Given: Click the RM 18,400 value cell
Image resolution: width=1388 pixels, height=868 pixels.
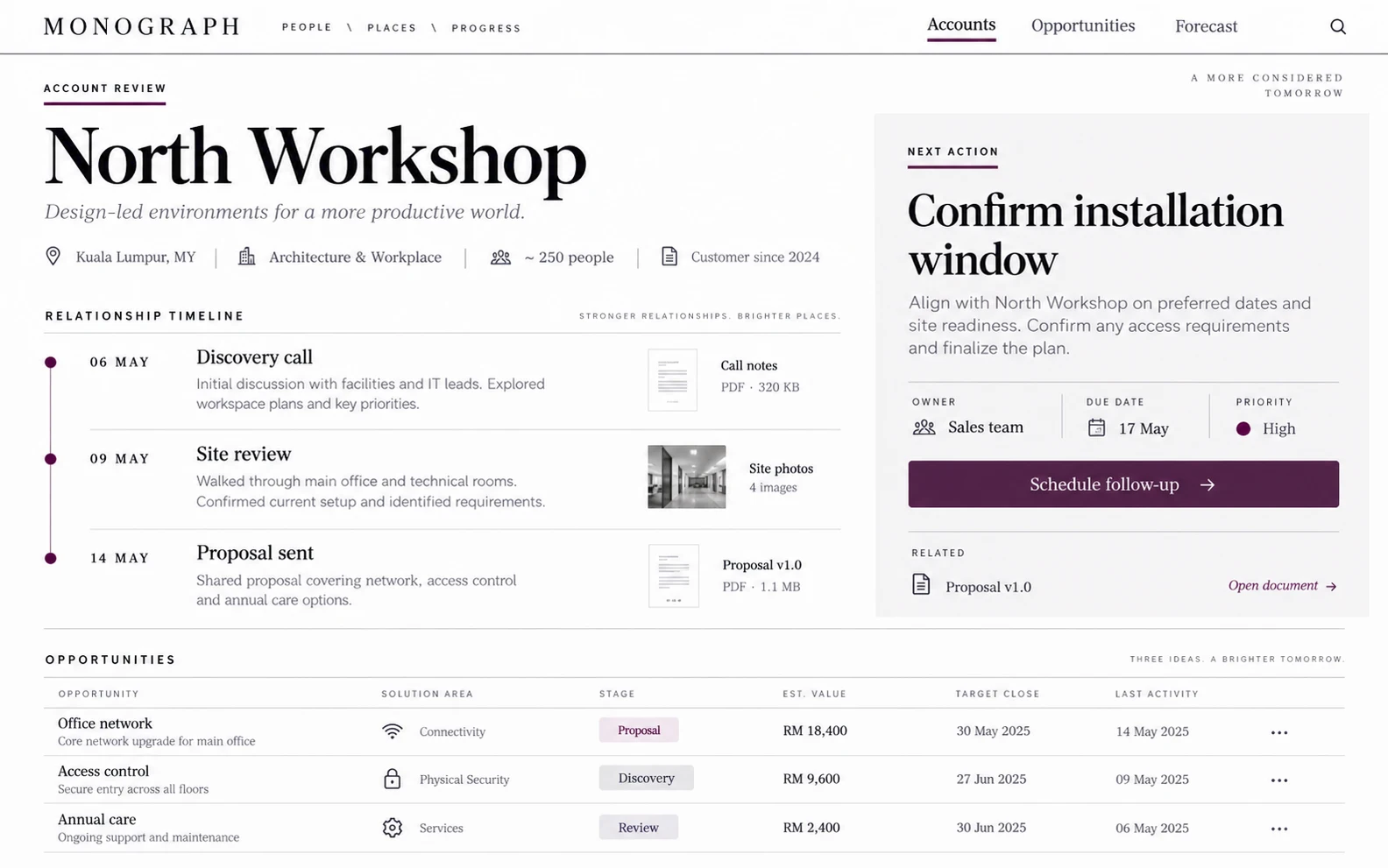Looking at the screenshot, I should coord(815,730).
